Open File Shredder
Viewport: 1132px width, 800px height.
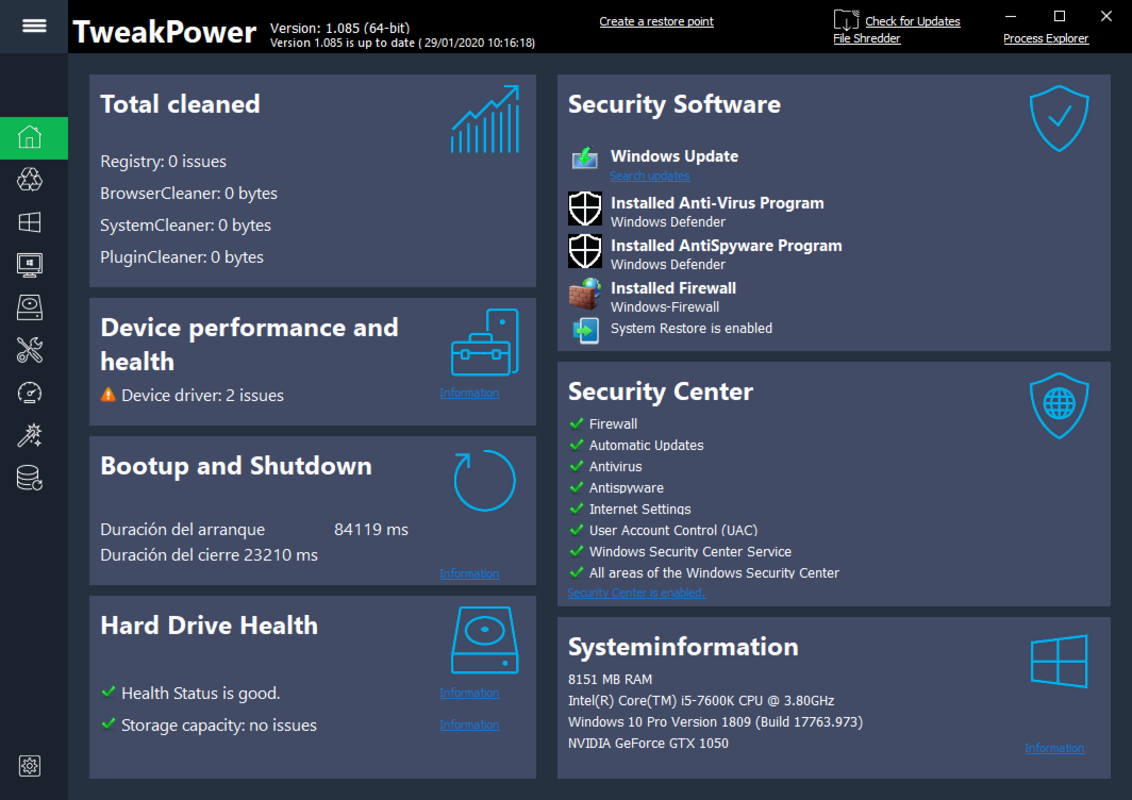tap(866, 38)
